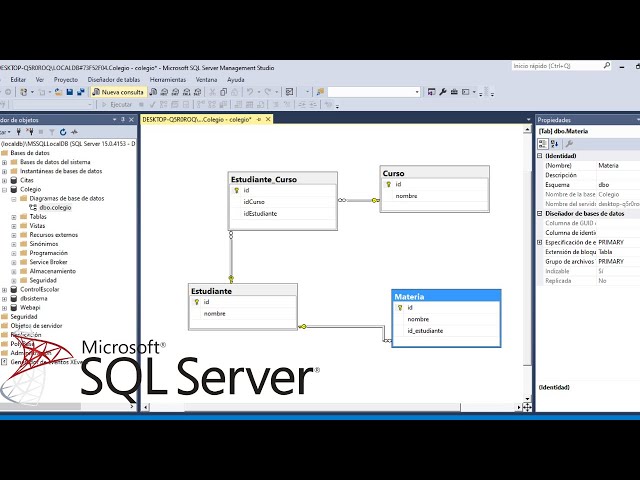
Task: Select the dbsistema database in the tree
Action: (x=33, y=298)
